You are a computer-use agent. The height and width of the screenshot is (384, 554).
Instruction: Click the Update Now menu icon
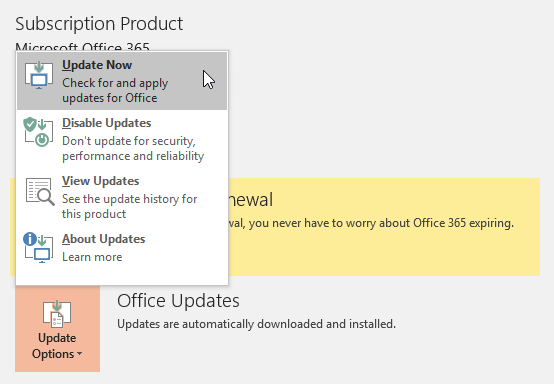coord(39,75)
